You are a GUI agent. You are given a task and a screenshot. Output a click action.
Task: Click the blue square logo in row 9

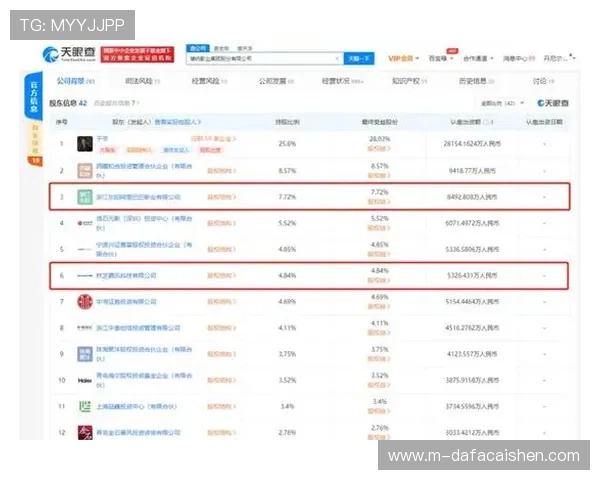pos(85,354)
